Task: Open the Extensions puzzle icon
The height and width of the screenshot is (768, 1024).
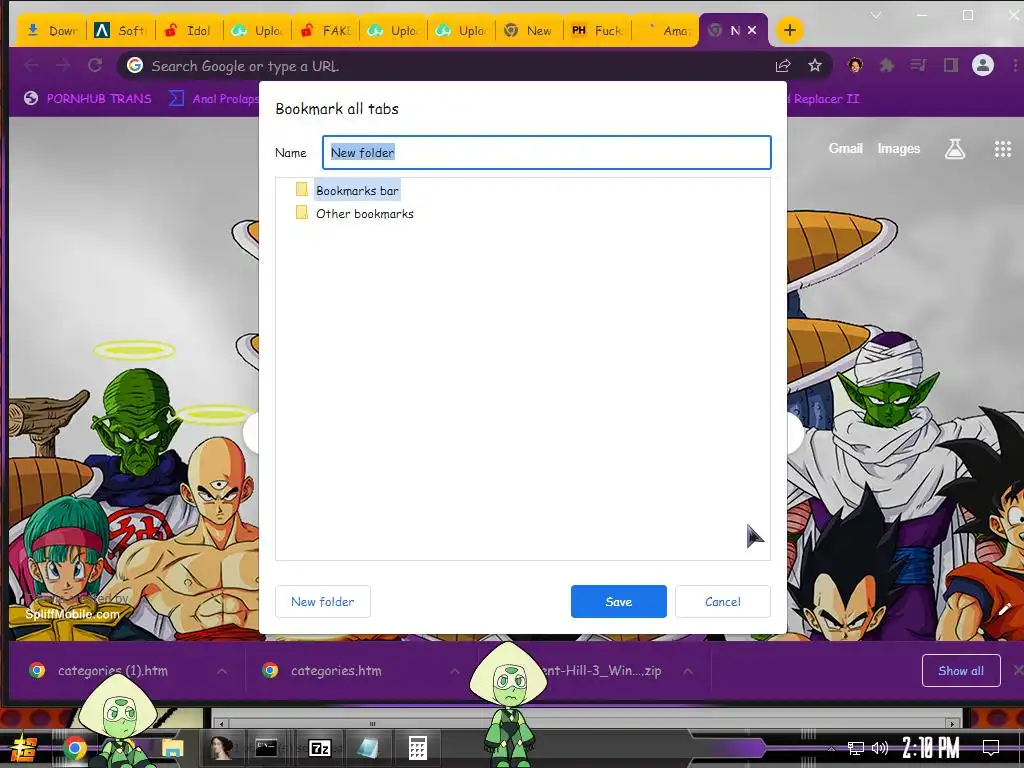Action: coord(887,65)
